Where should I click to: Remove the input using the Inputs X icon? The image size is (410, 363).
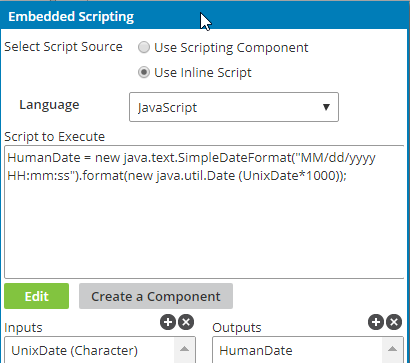coord(186,322)
